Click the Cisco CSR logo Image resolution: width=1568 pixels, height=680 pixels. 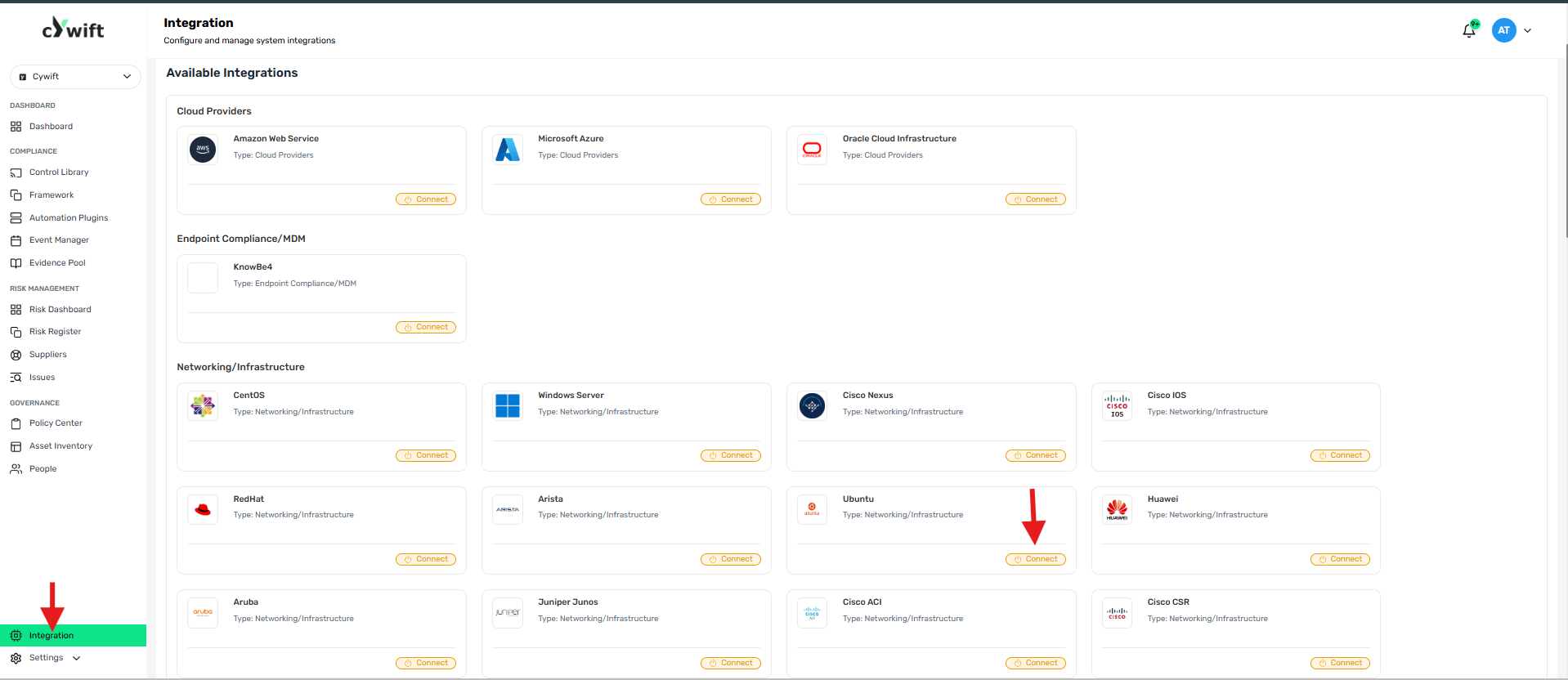tap(1117, 612)
